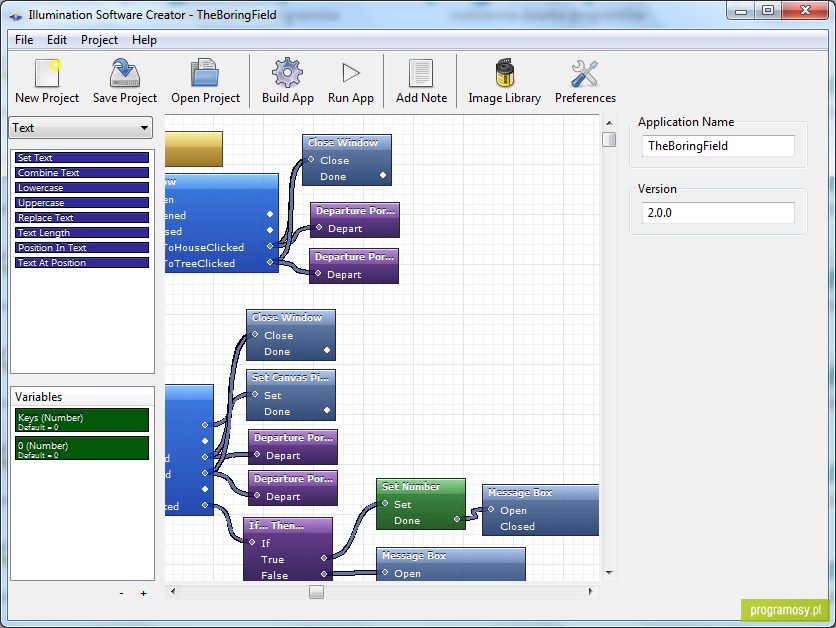The width and height of the screenshot is (836, 628).
Task: Click the minus button to remove variable
Action: point(122,593)
